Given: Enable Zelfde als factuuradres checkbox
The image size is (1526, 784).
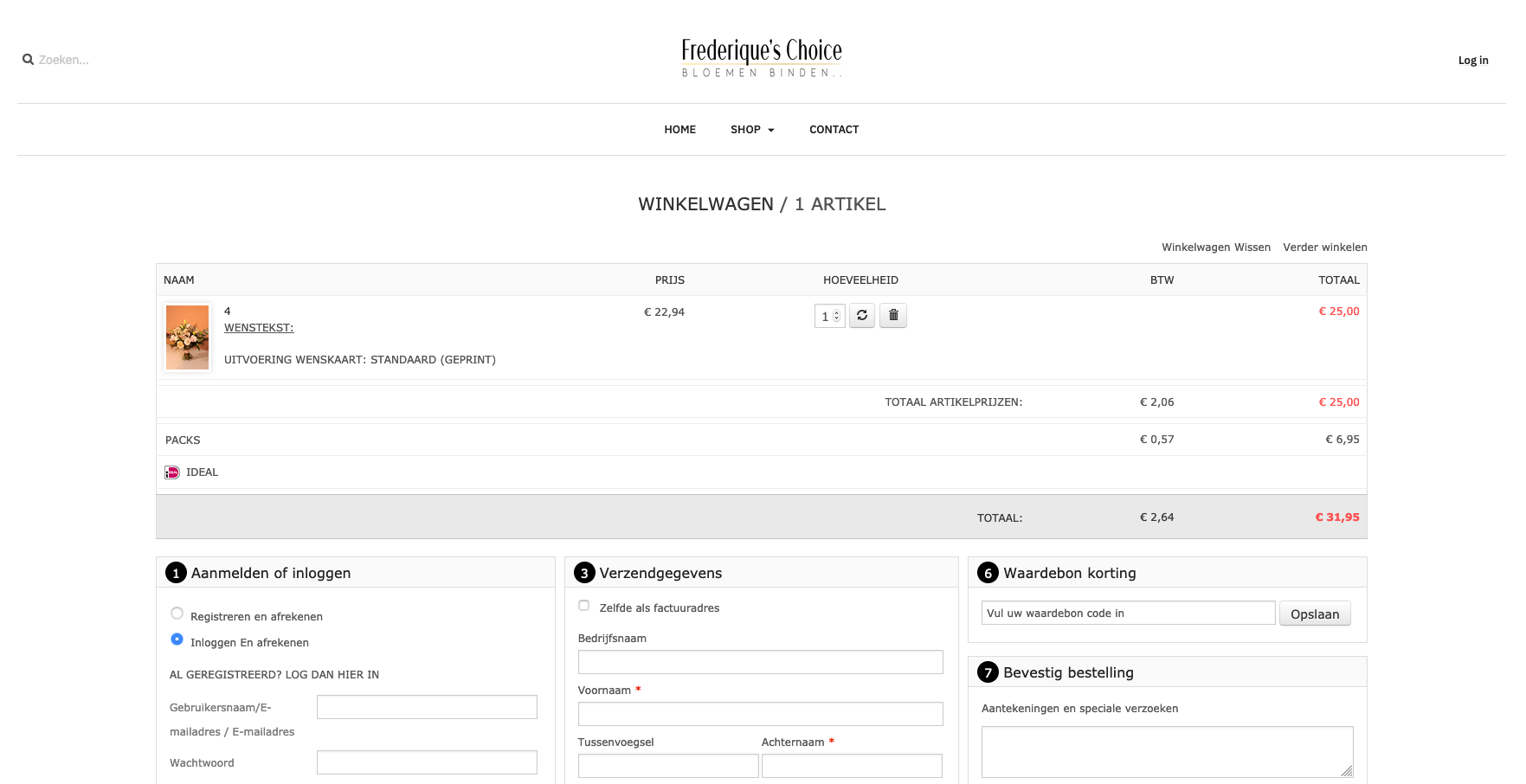Looking at the screenshot, I should click(x=583, y=606).
